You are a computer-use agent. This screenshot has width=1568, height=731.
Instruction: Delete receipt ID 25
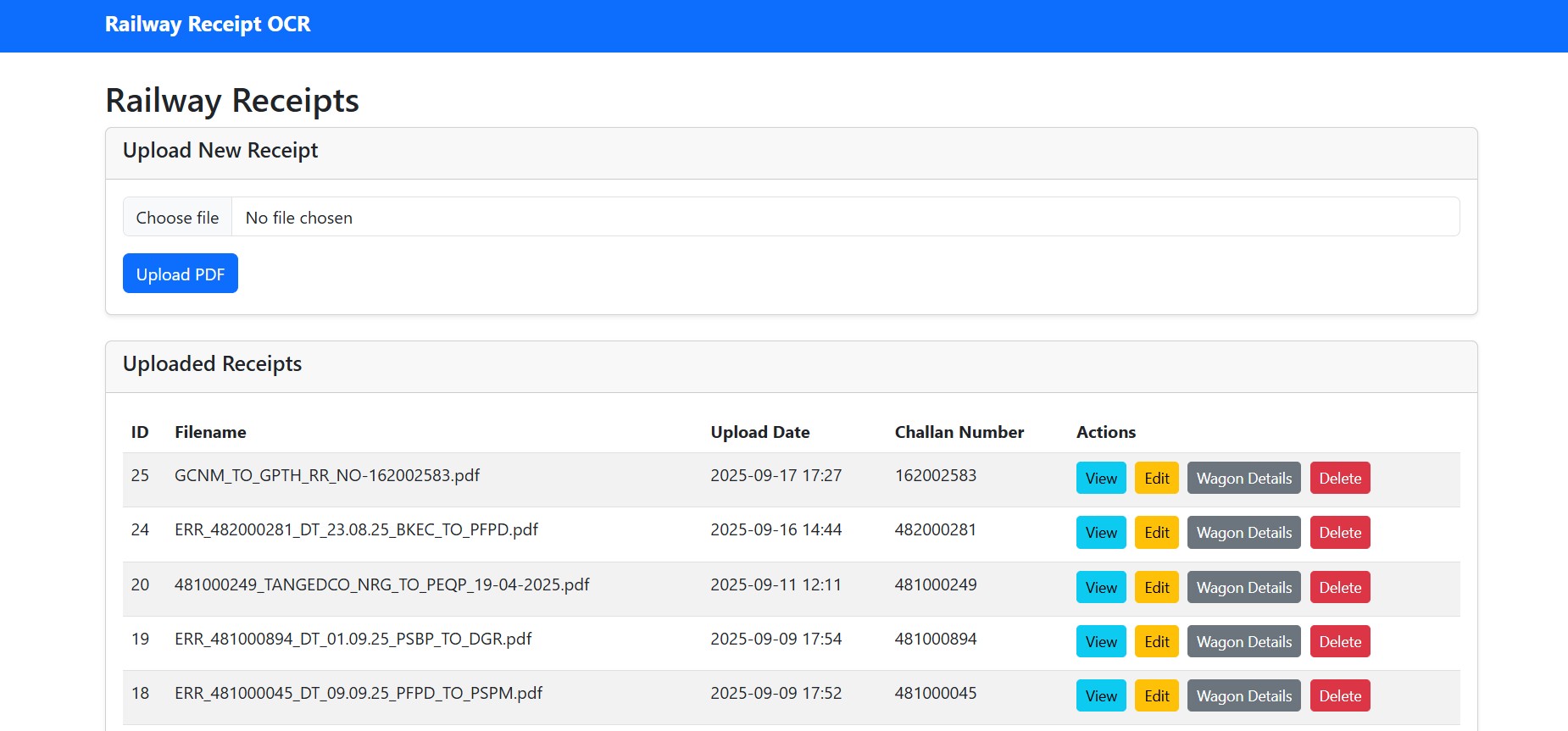point(1339,479)
